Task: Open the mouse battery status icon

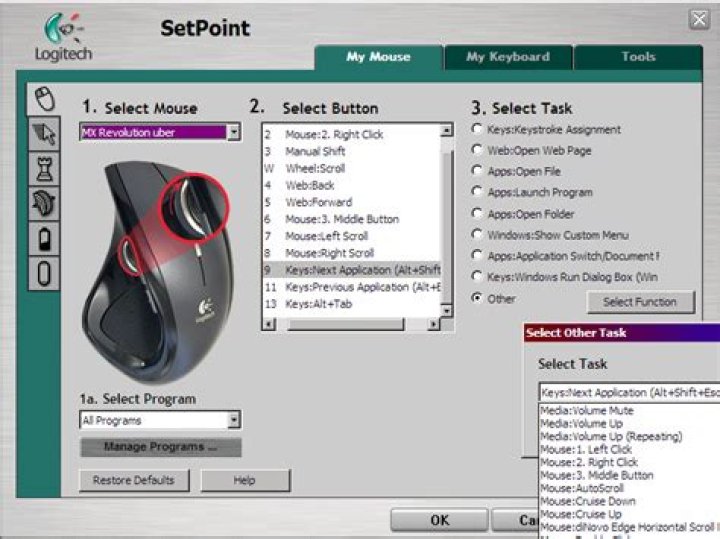Action: coord(45,239)
